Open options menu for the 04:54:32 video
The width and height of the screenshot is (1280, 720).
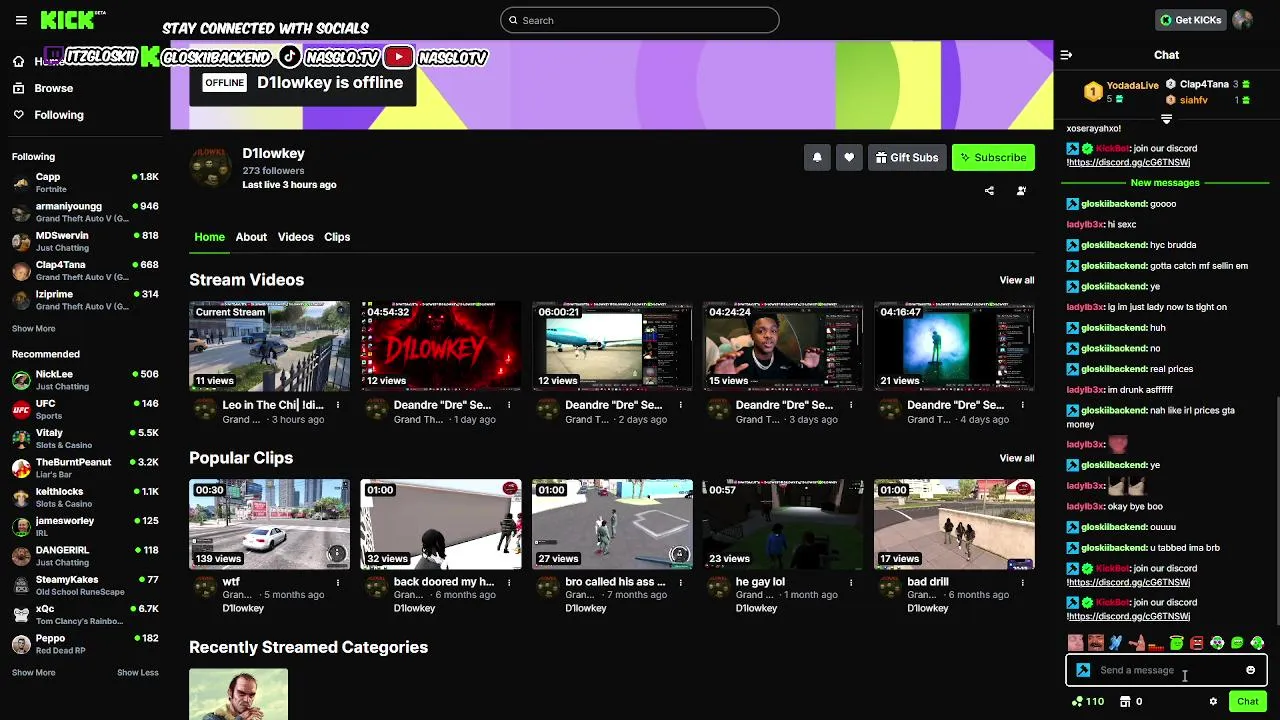(509, 405)
